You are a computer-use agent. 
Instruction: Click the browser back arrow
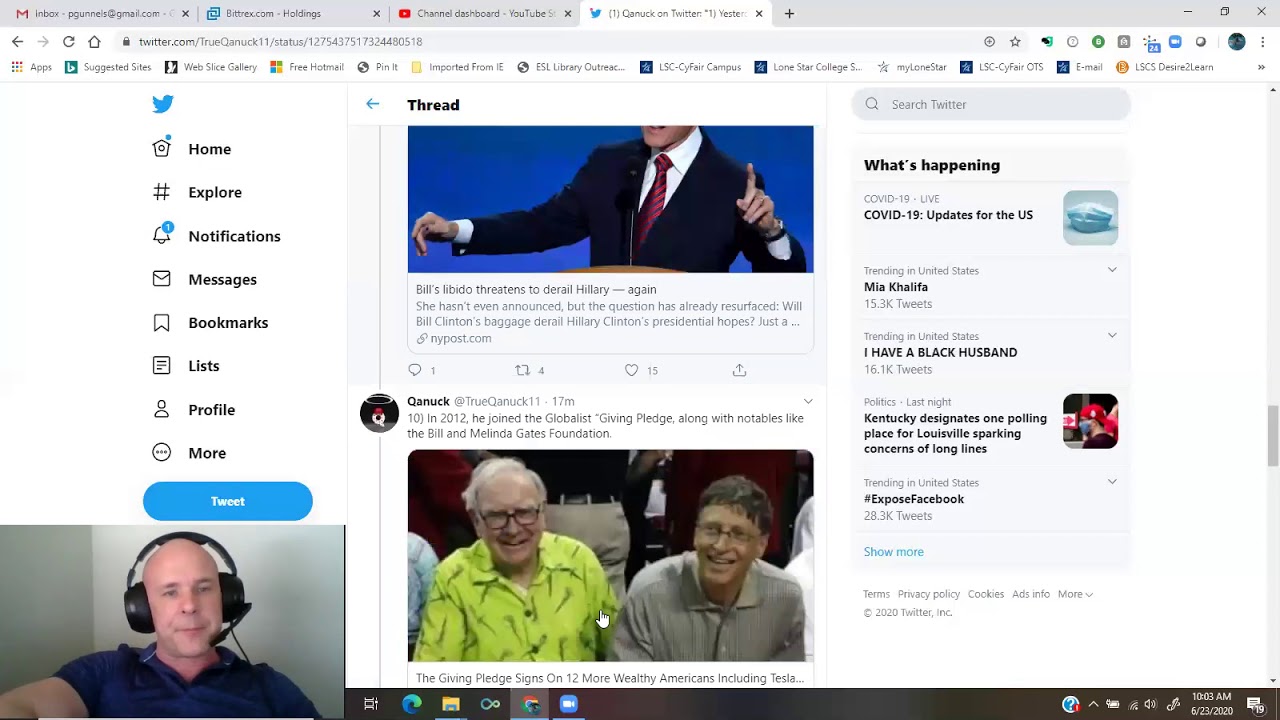[x=17, y=41]
